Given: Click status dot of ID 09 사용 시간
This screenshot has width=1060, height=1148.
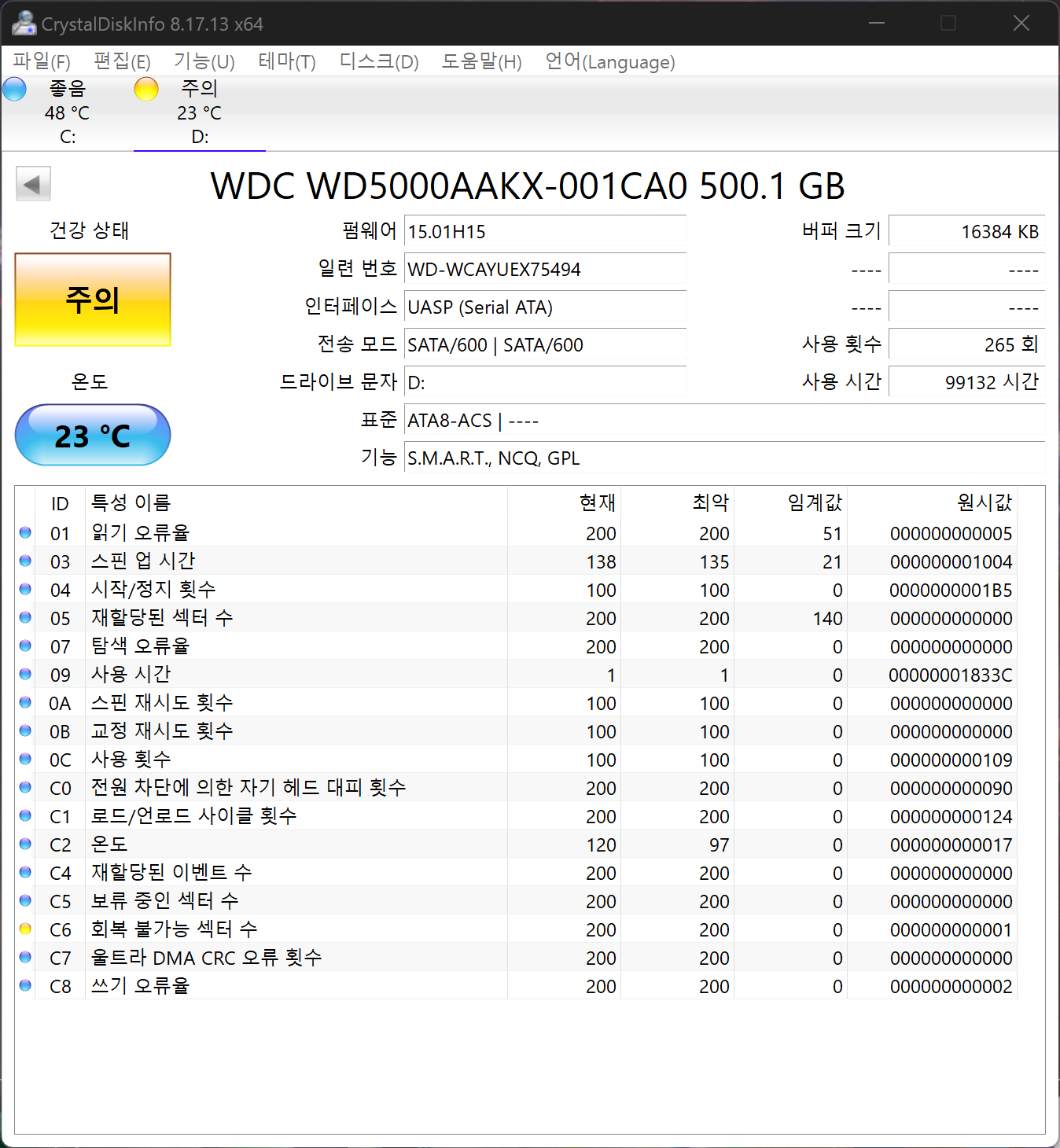Looking at the screenshot, I should pyautogui.click(x=25, y=674).
